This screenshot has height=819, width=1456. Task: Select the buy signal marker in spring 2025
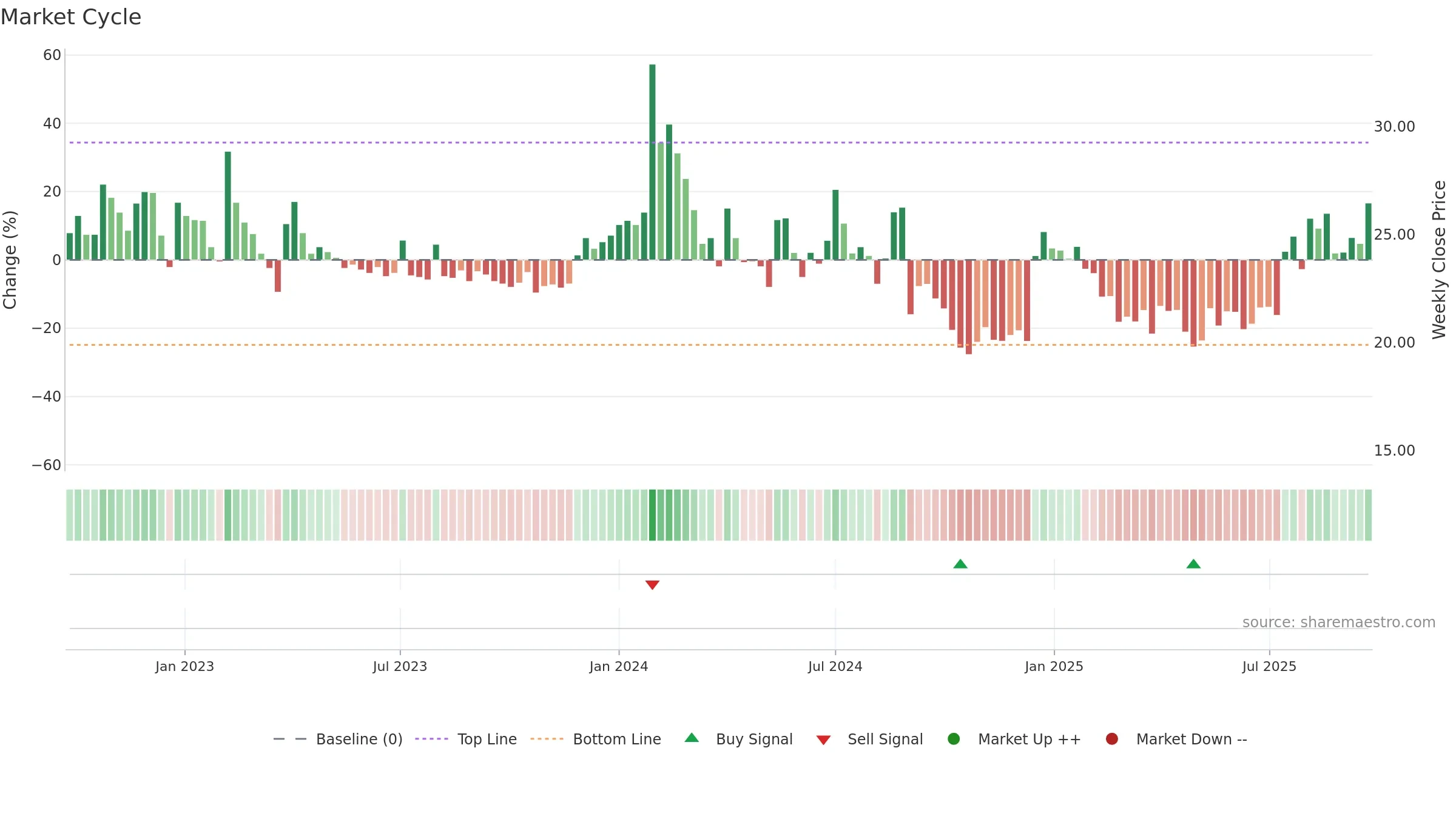(x=1193, y=564)
